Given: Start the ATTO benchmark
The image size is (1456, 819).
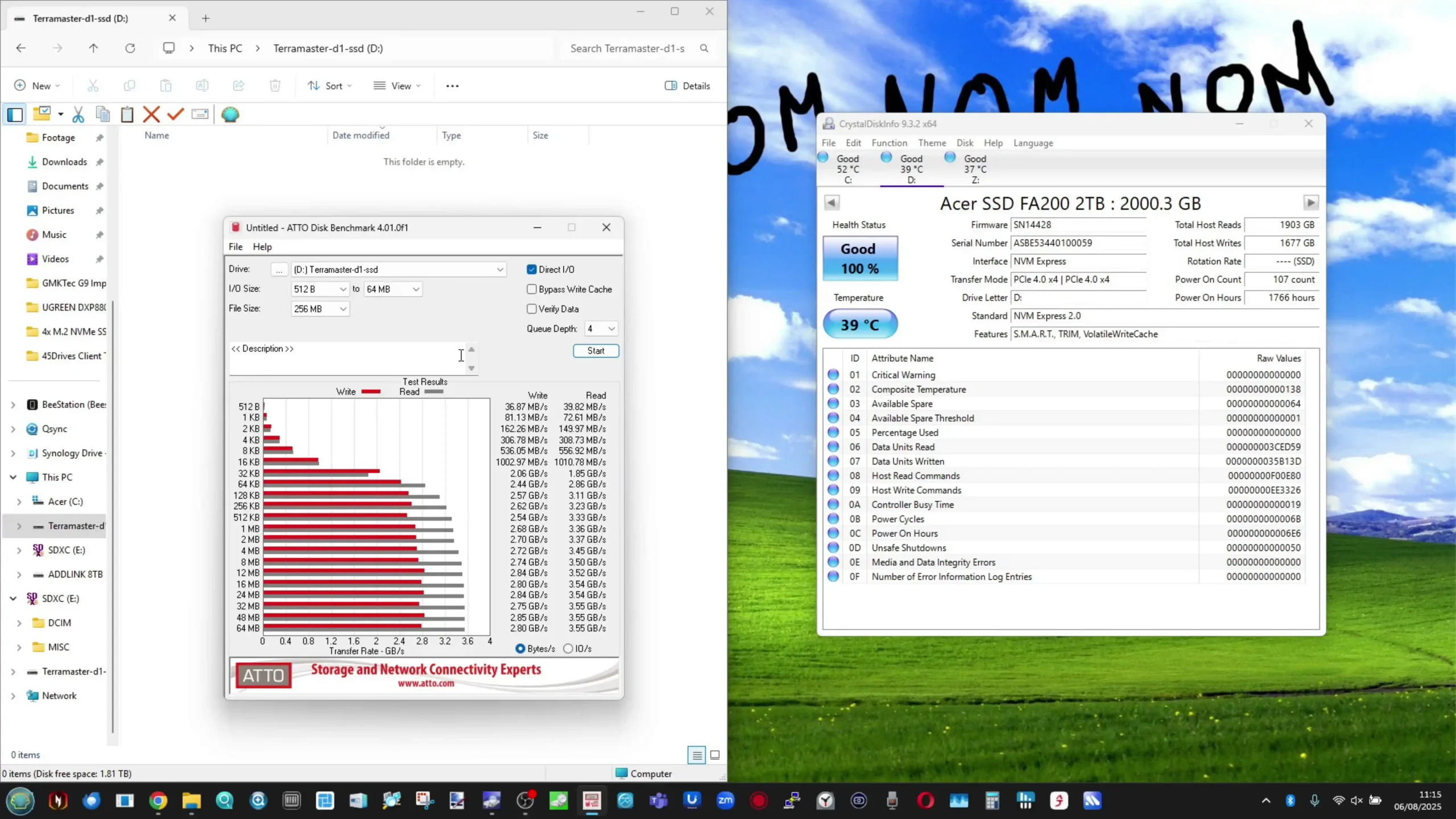Looking at the screenshot, I should (595, 351).
